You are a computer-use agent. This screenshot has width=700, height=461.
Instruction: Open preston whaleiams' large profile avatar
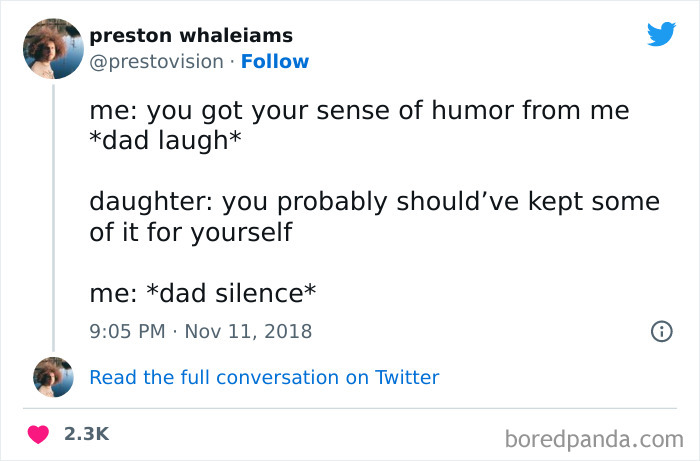click(52, 48)
